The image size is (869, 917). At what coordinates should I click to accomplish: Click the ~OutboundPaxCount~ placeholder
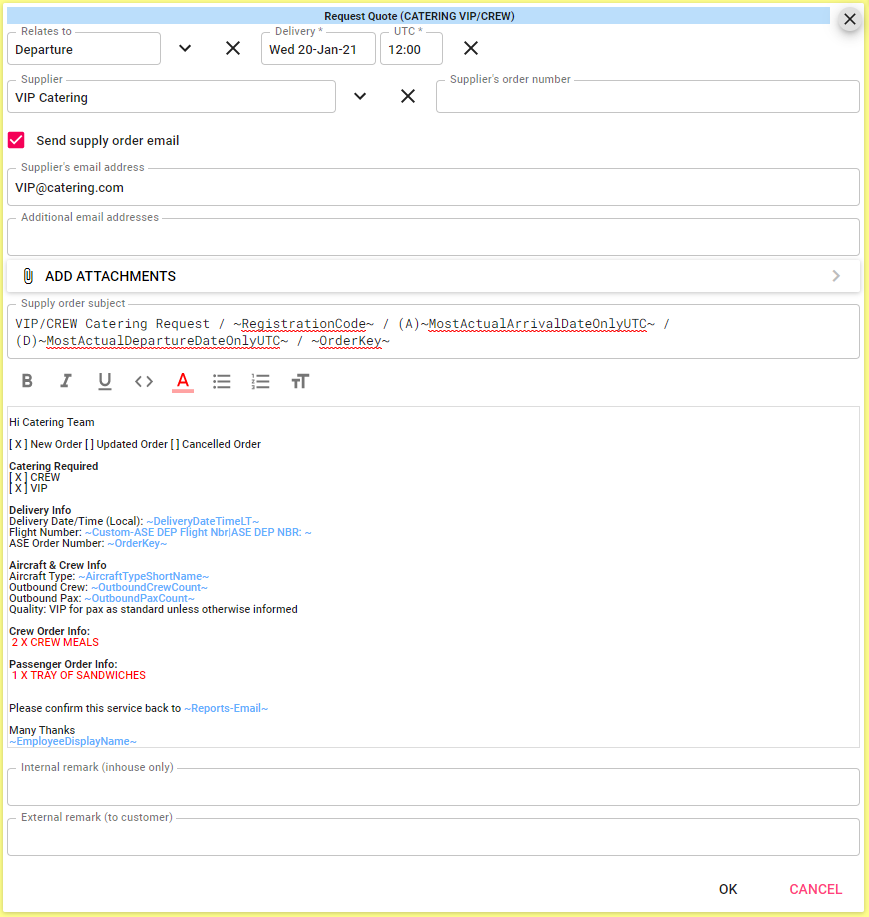[x=140, y=598]
